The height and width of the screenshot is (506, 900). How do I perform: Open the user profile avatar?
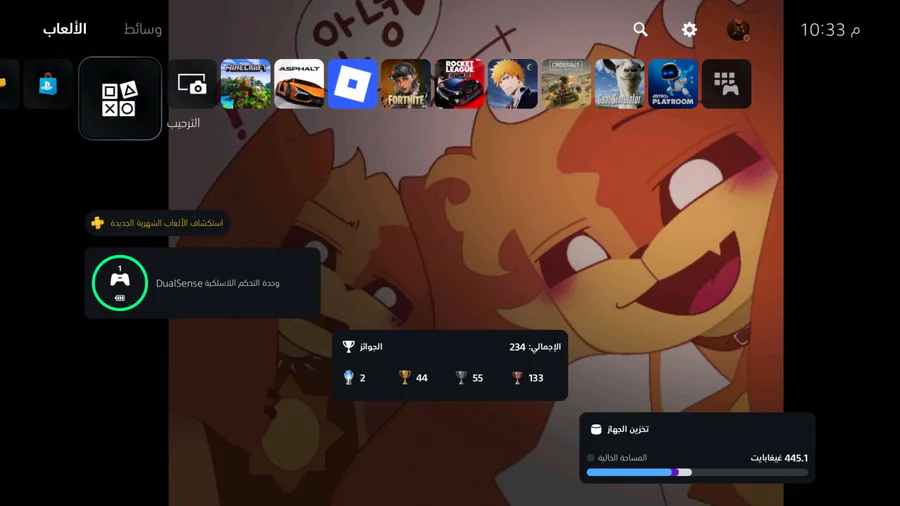point(738,29)
